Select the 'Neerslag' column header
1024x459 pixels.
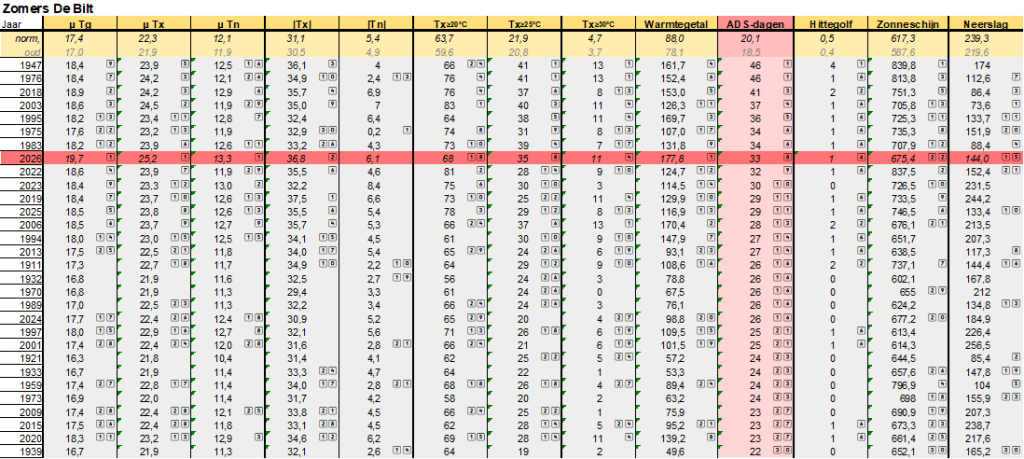985,24
